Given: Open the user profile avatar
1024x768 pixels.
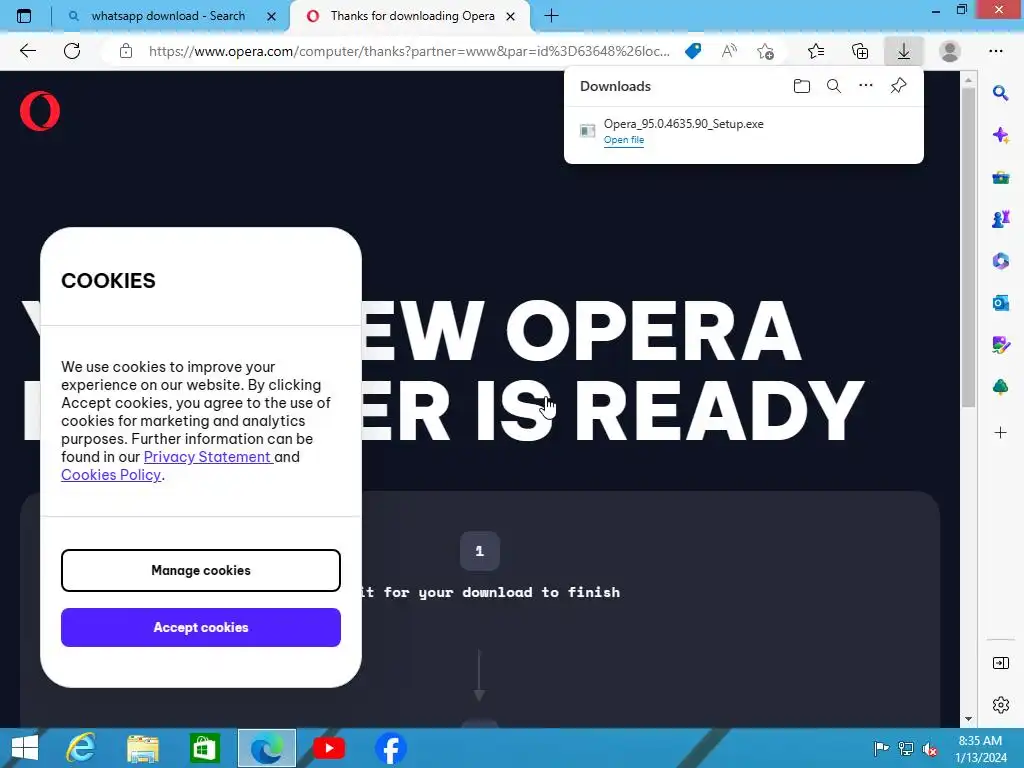Looking at the screenshot, I should point(950,51).
